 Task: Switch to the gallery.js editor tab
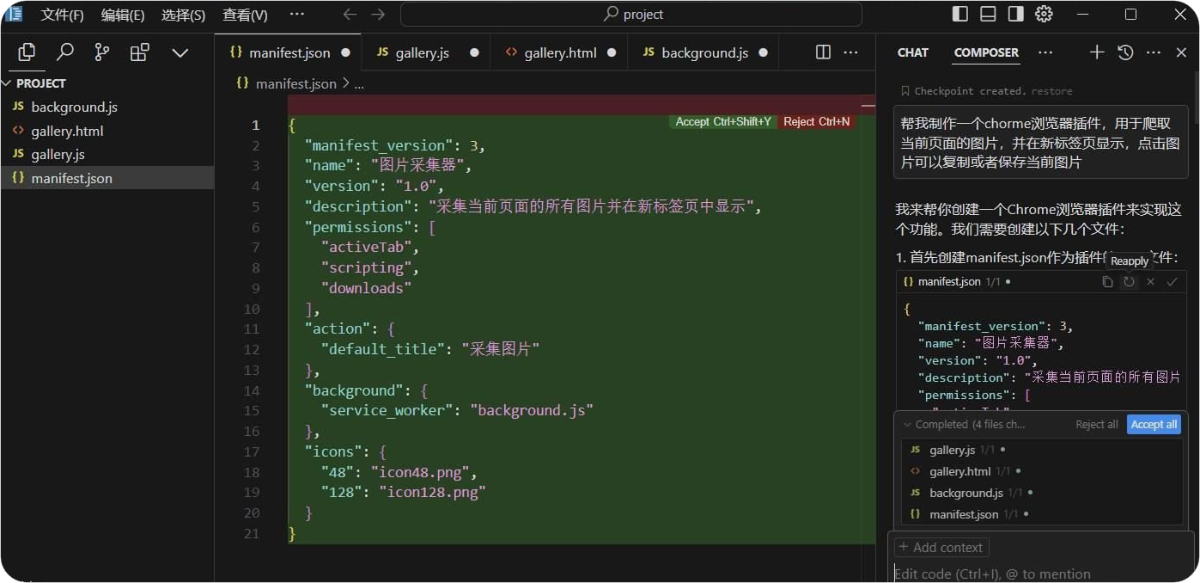pos(423,53)
